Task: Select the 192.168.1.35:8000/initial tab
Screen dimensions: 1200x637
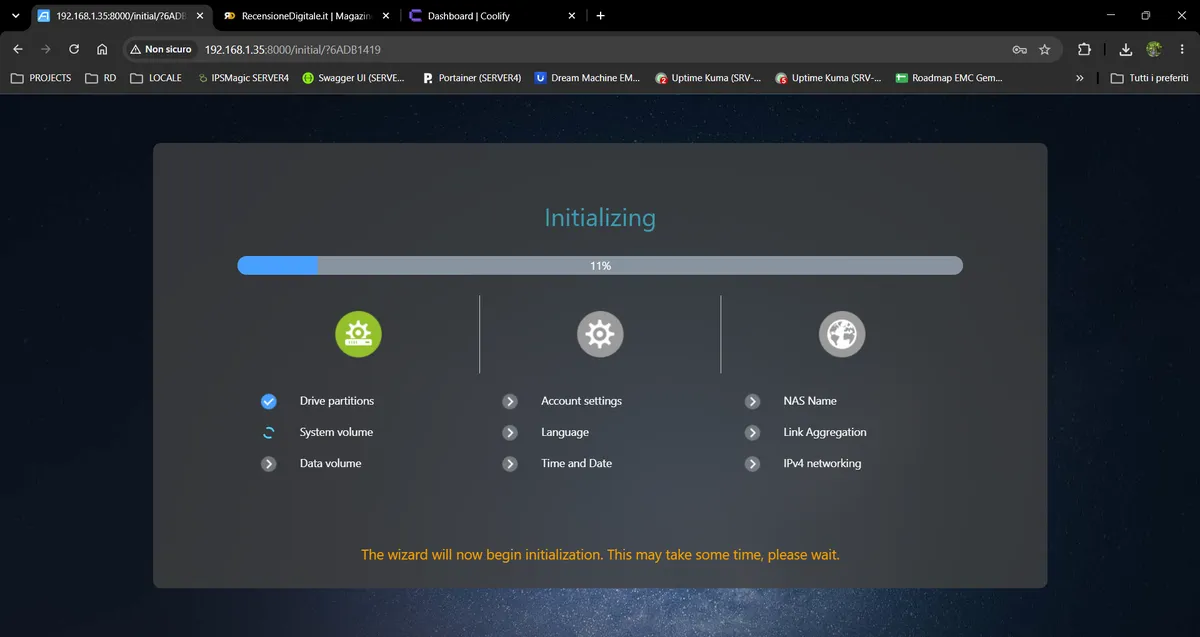Action: pos(120,16)
